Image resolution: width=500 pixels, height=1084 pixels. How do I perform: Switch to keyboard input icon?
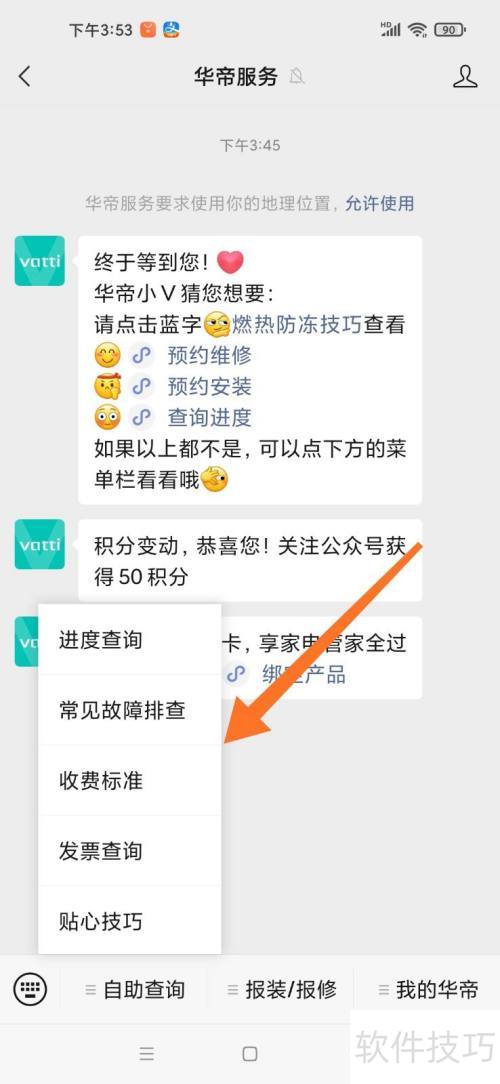click(30, 989)
